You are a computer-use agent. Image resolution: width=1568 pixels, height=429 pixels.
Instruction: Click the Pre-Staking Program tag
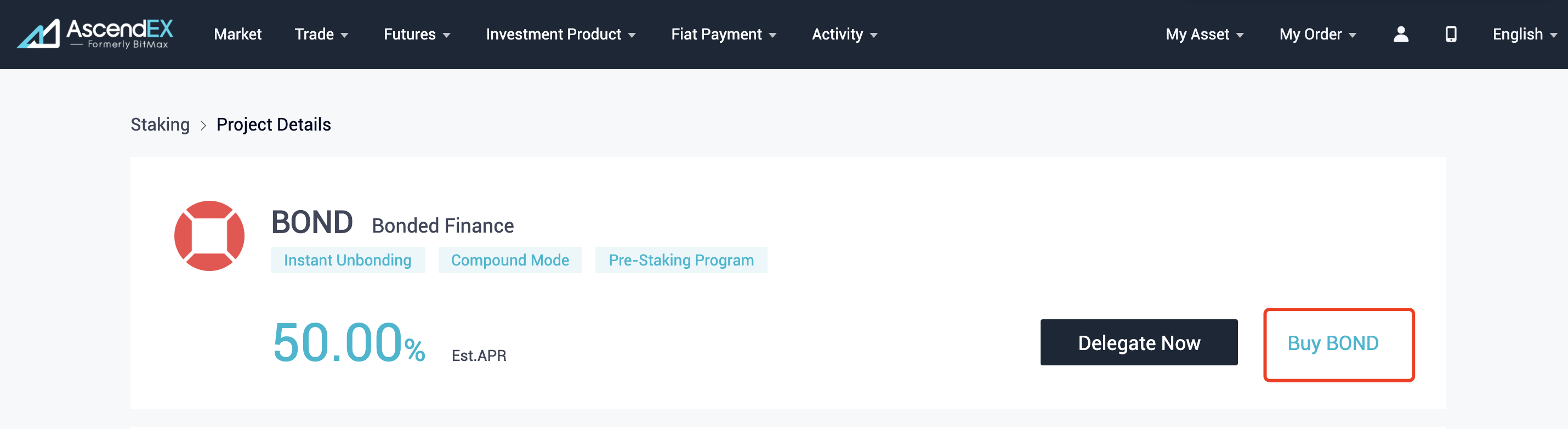coord(680,260)
